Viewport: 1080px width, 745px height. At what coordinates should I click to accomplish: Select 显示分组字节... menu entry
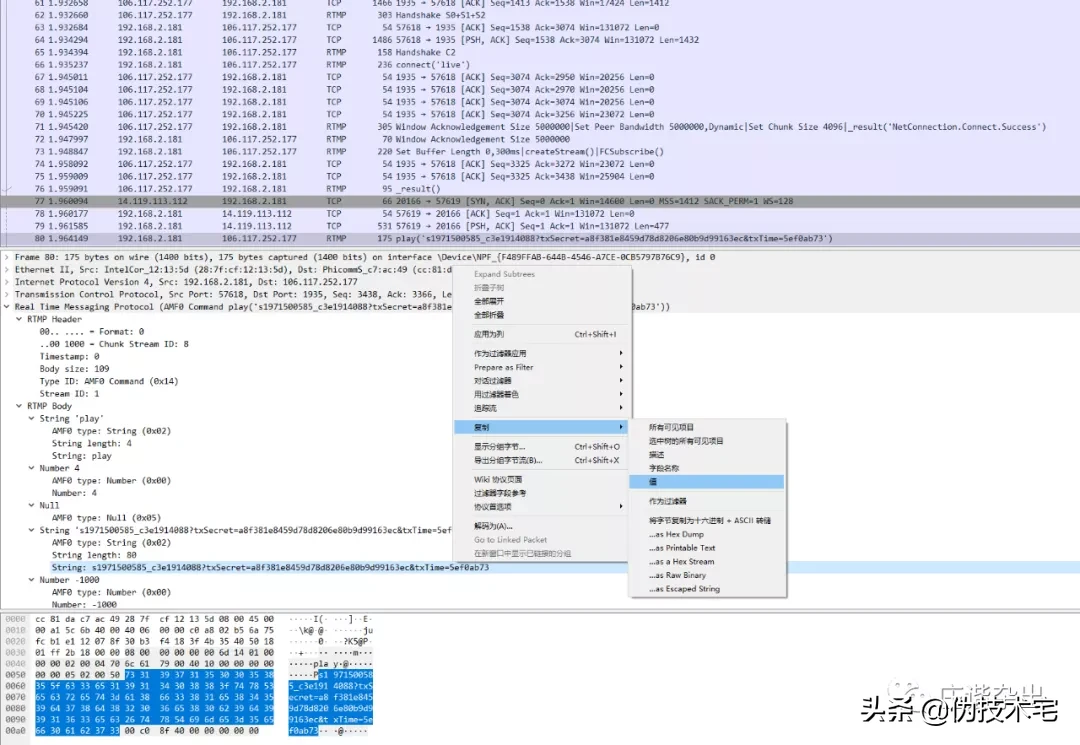point(541,446)
